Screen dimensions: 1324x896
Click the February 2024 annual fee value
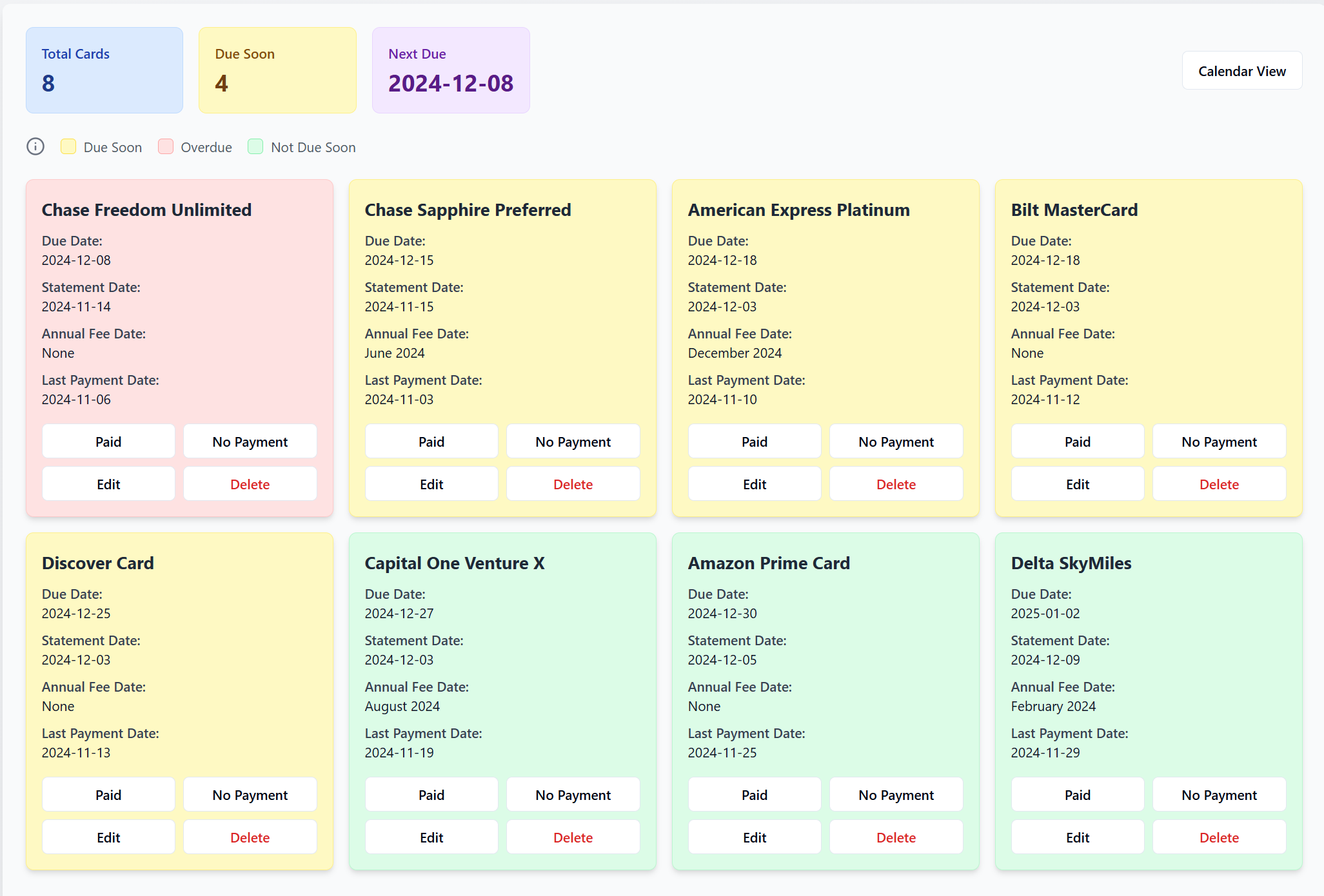coord(1053,706)
